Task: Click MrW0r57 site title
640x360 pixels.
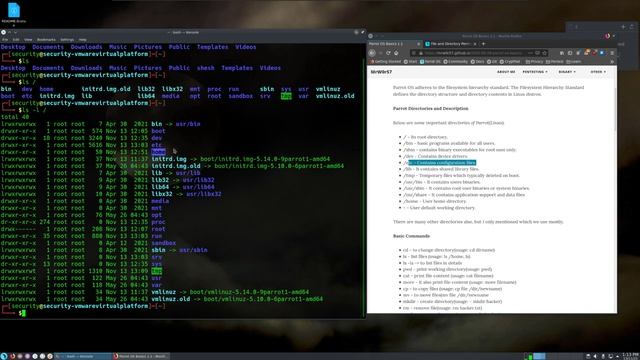Action: [381, 72]
